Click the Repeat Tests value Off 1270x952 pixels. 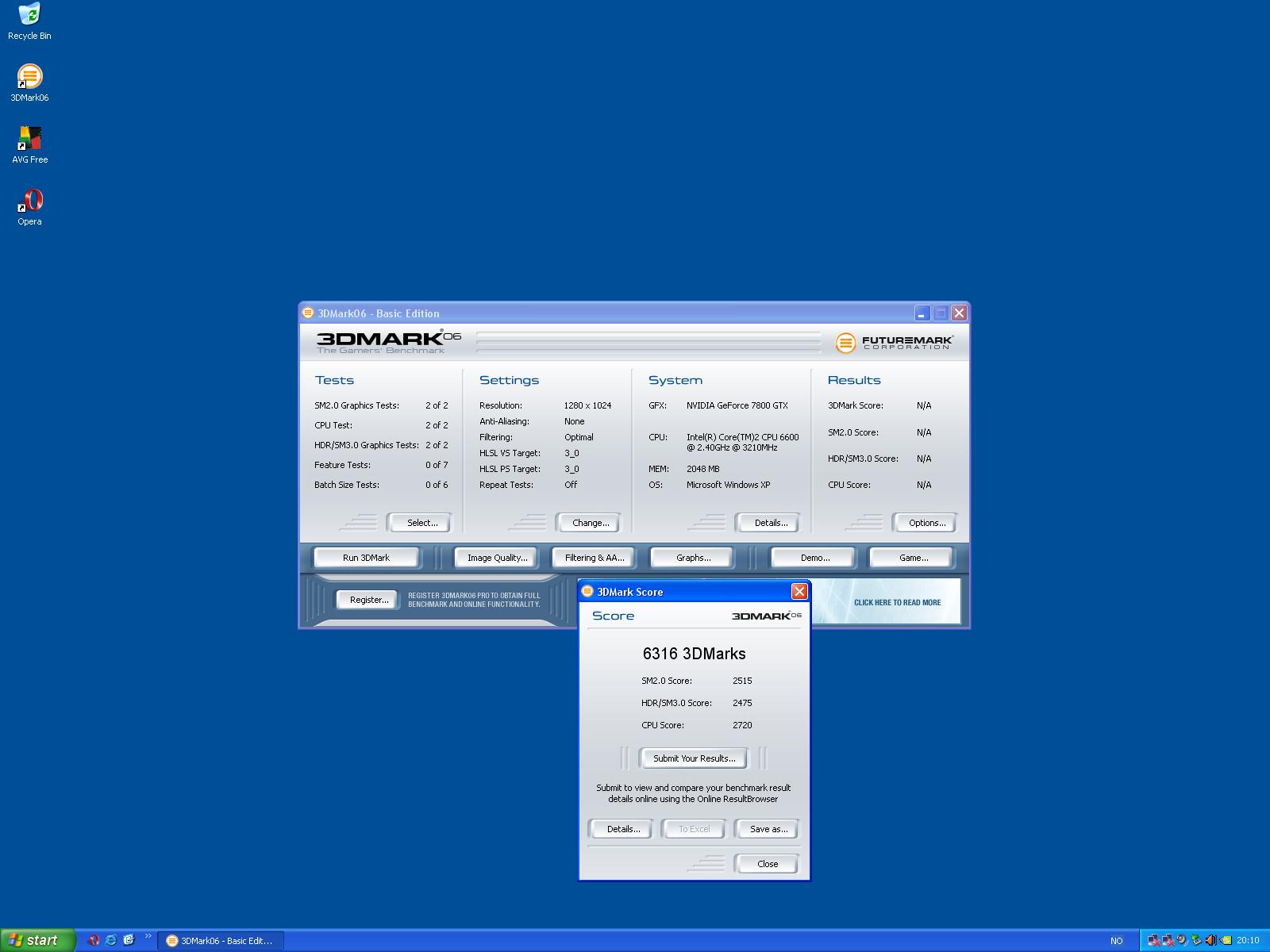tap(571, 485)
